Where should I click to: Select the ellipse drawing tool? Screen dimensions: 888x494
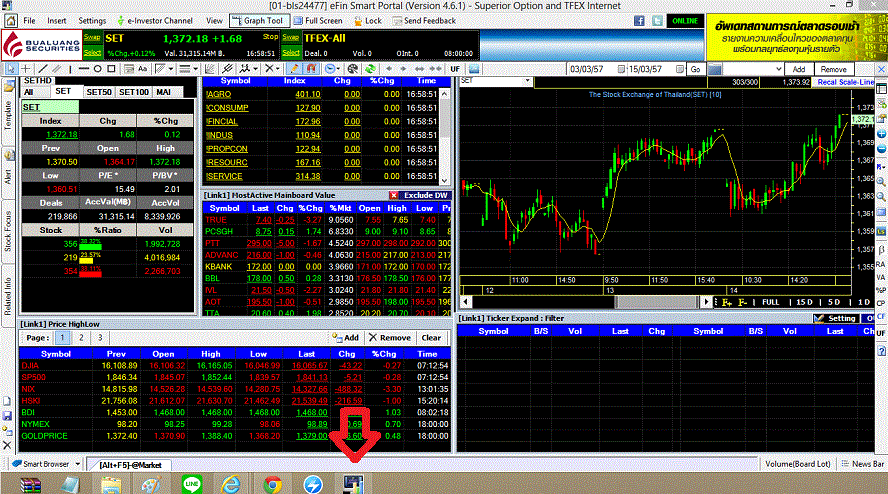point(97,69)
